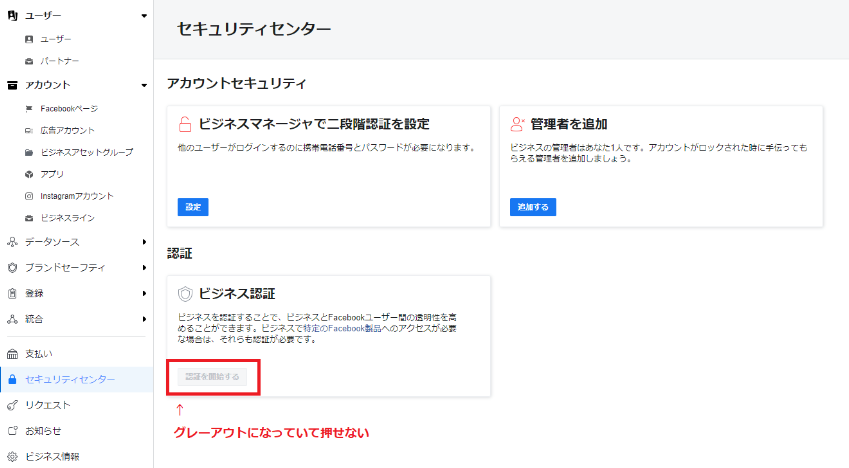Collapse the アカウント section arrow
The width and height of the screenshot is (849, 468).
point(144,85)
